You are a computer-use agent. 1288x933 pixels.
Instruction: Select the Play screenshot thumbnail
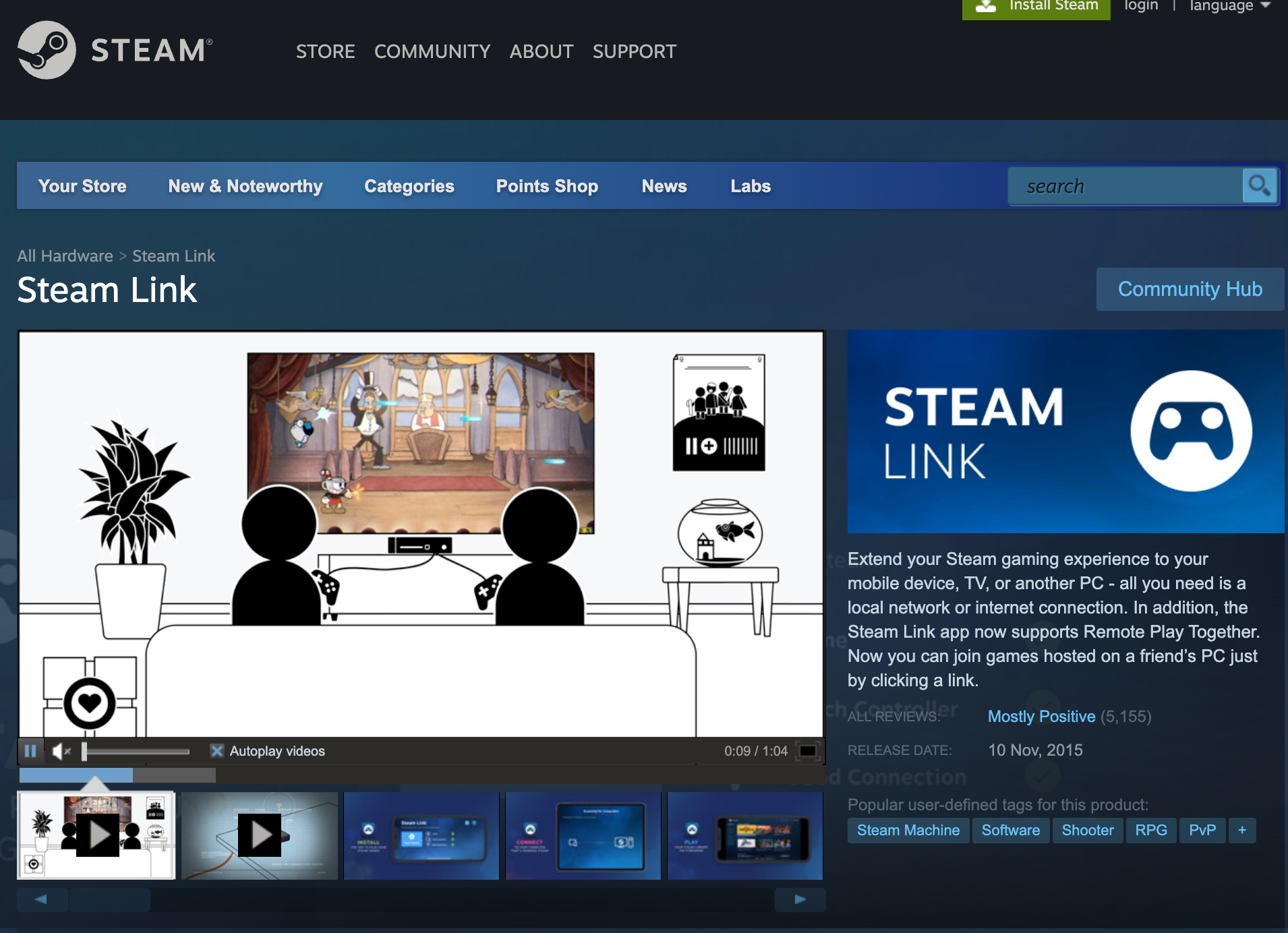pos(745,835)
